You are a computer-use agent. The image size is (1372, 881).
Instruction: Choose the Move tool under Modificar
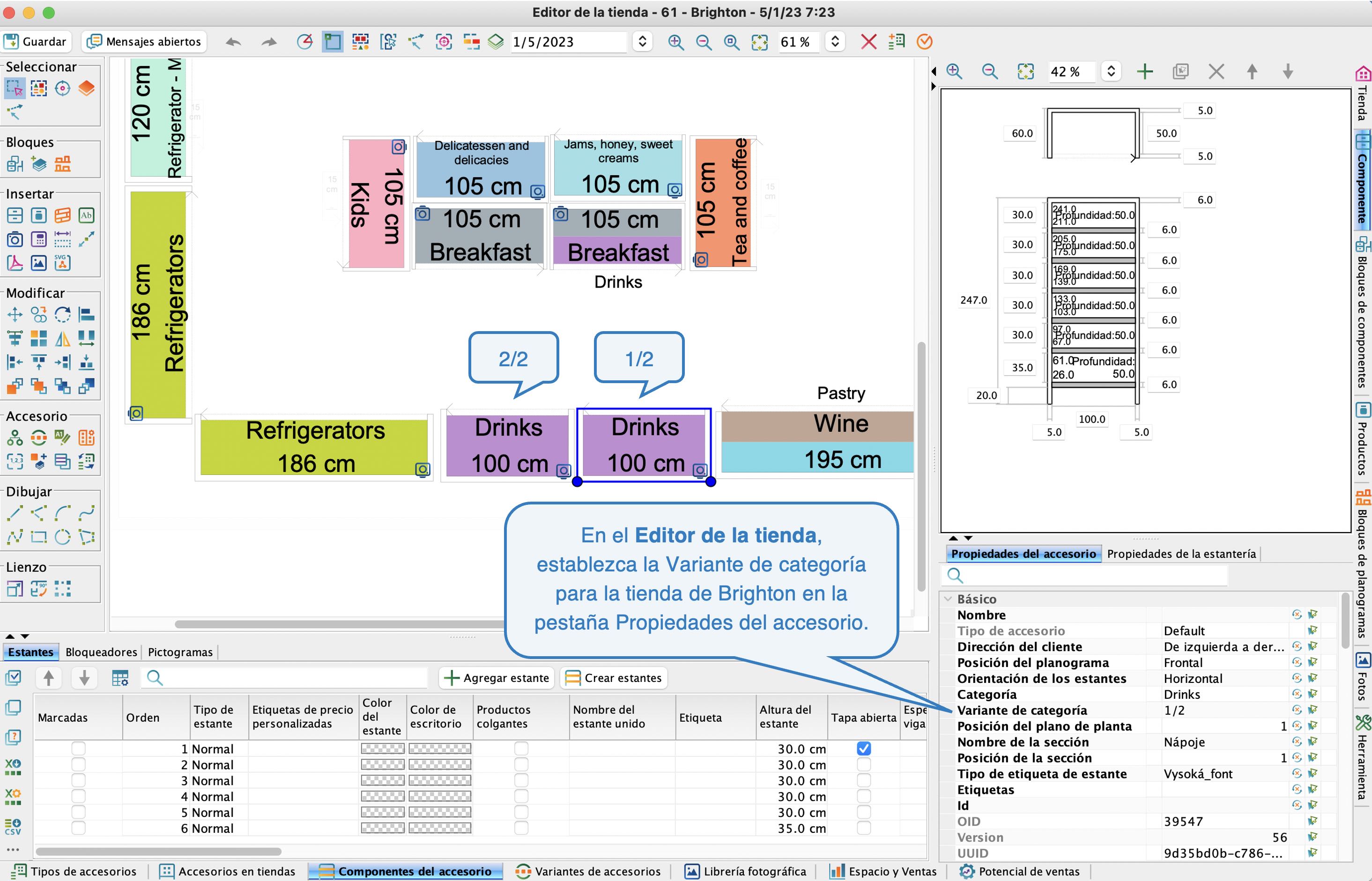click(x=15, y=314)
